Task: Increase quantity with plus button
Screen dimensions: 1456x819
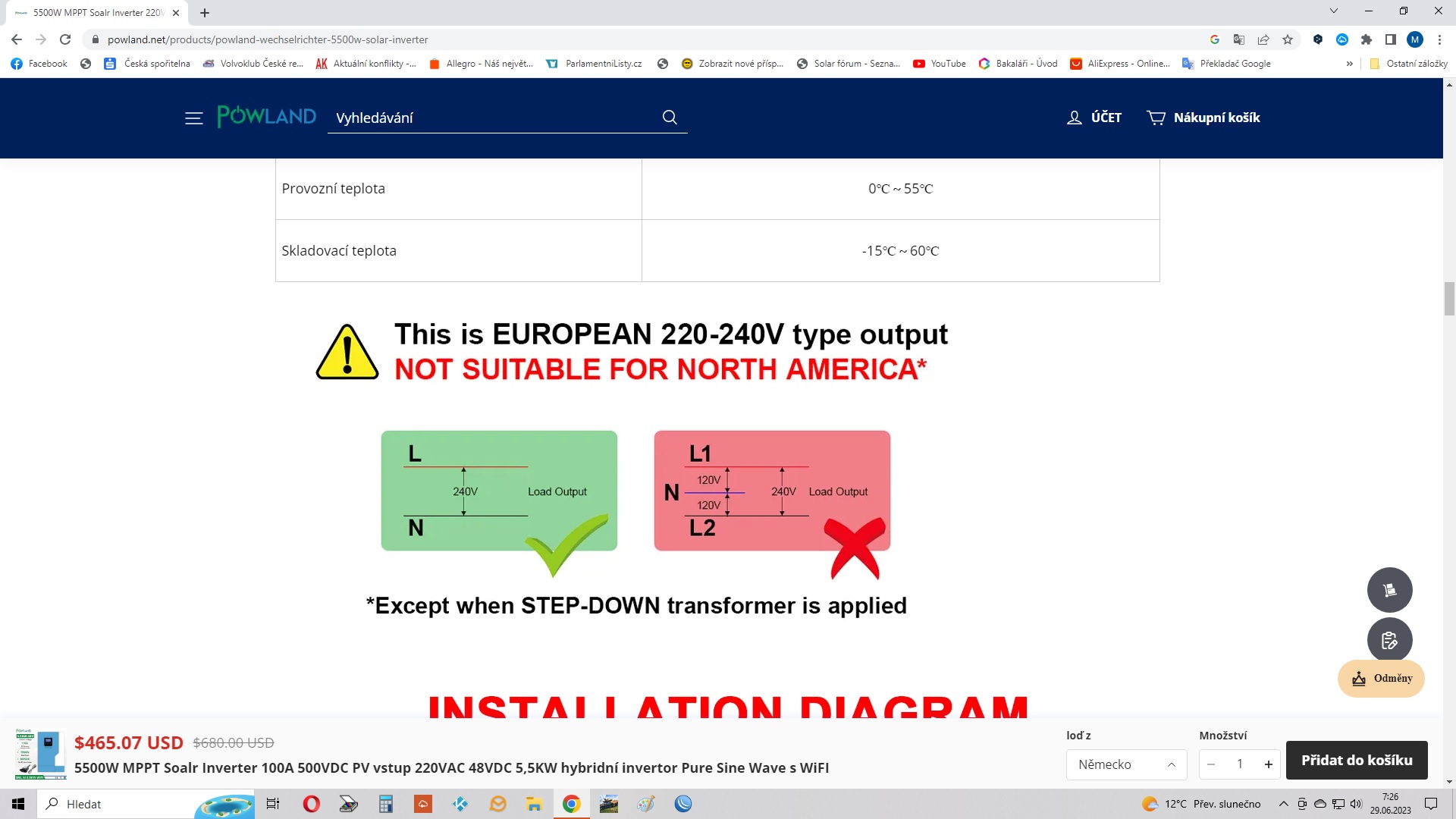Action: 1268,764
